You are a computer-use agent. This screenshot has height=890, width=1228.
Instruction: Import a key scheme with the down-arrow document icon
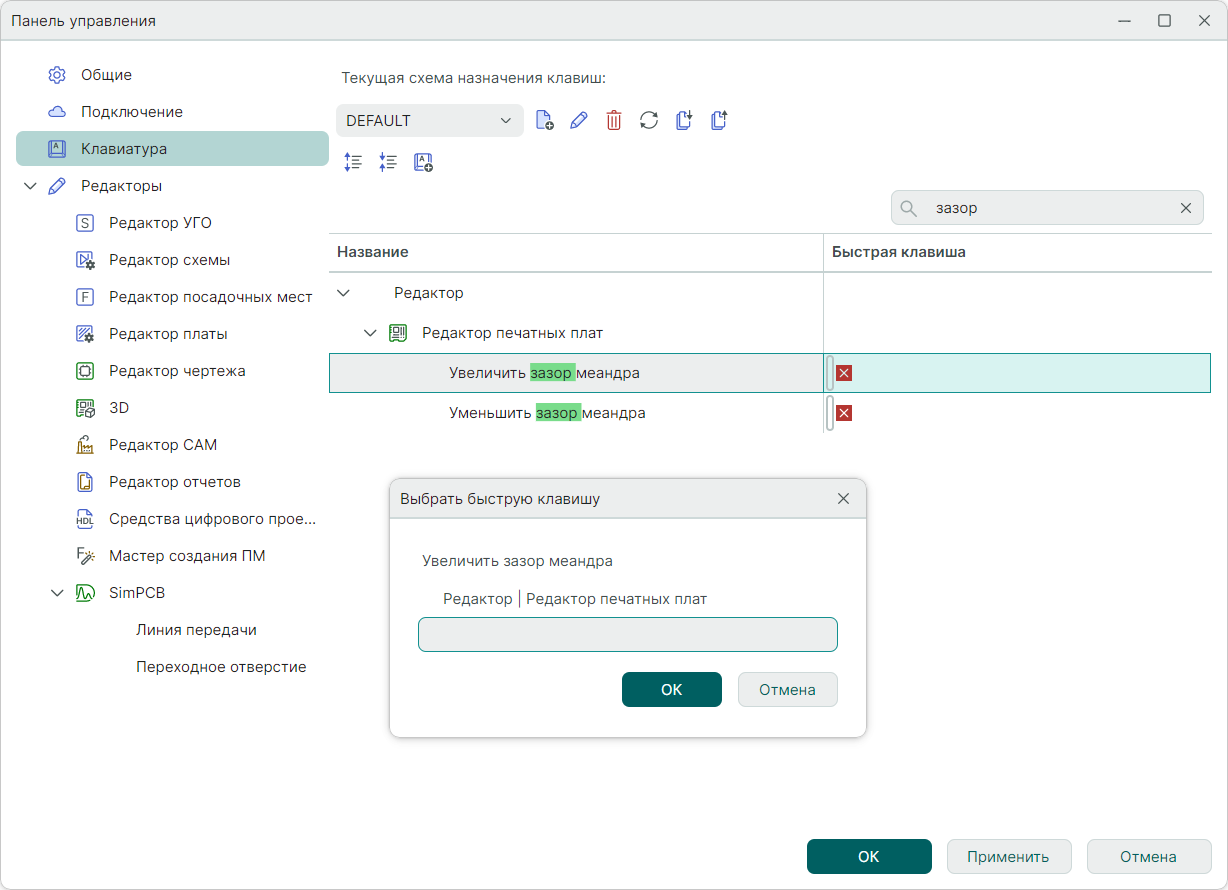684,121
